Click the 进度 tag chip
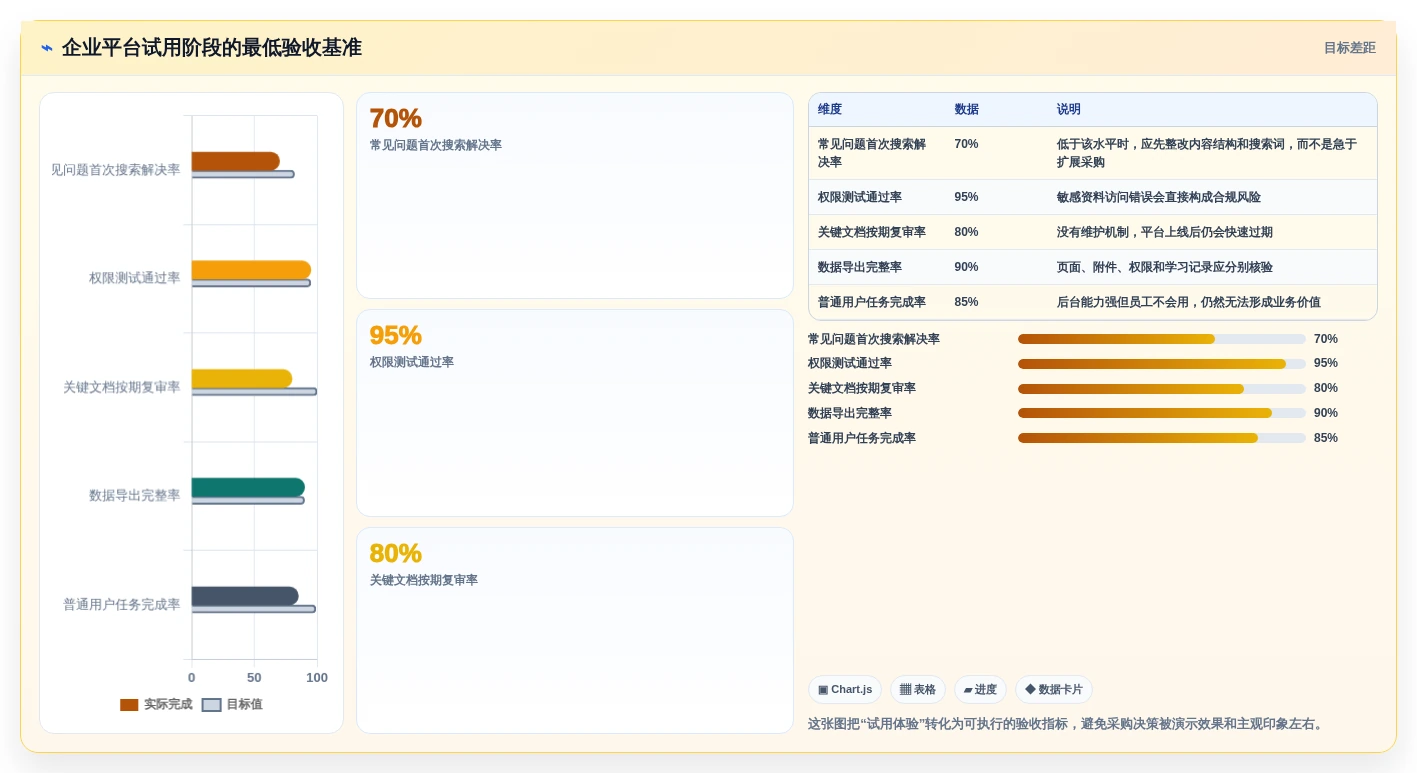 click(x=980, y=690)
